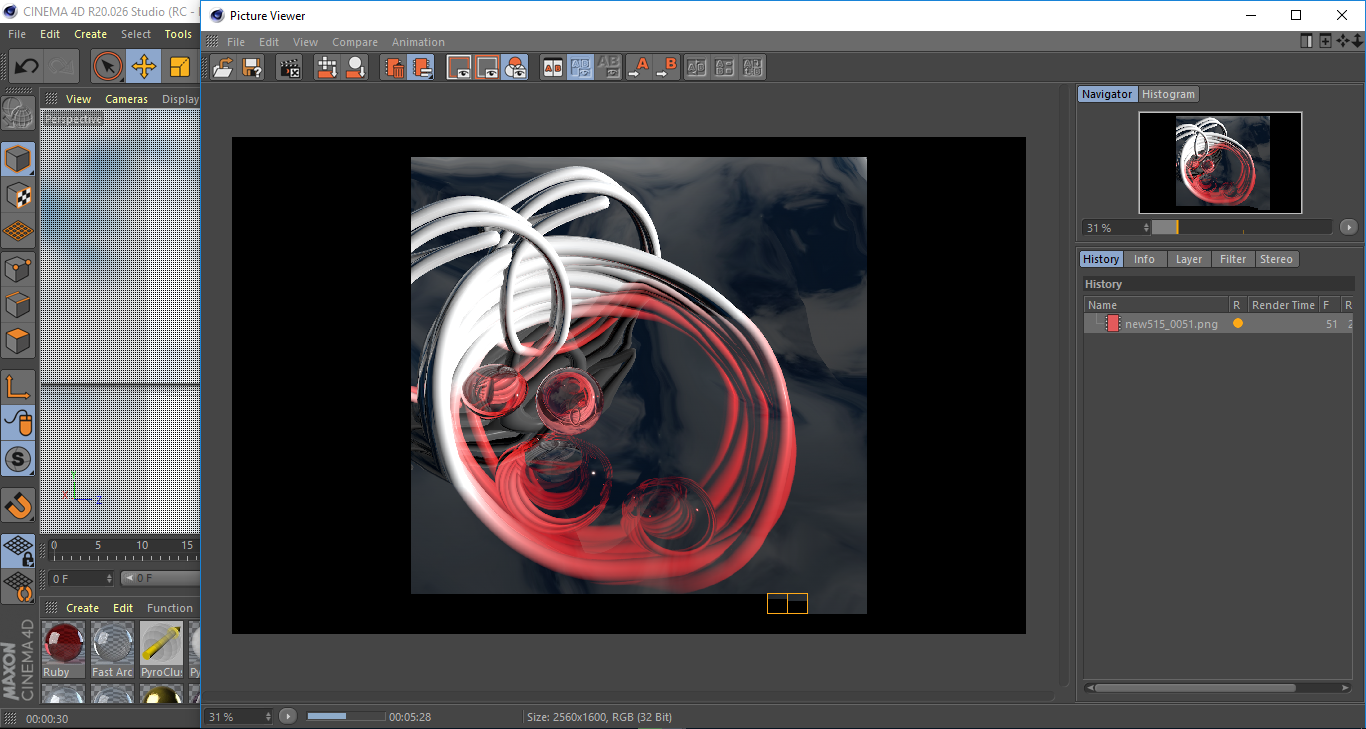Click the 0 F frame field in the timeline
The height and width of the screenshot is (729, 1366).
[80, 579]
